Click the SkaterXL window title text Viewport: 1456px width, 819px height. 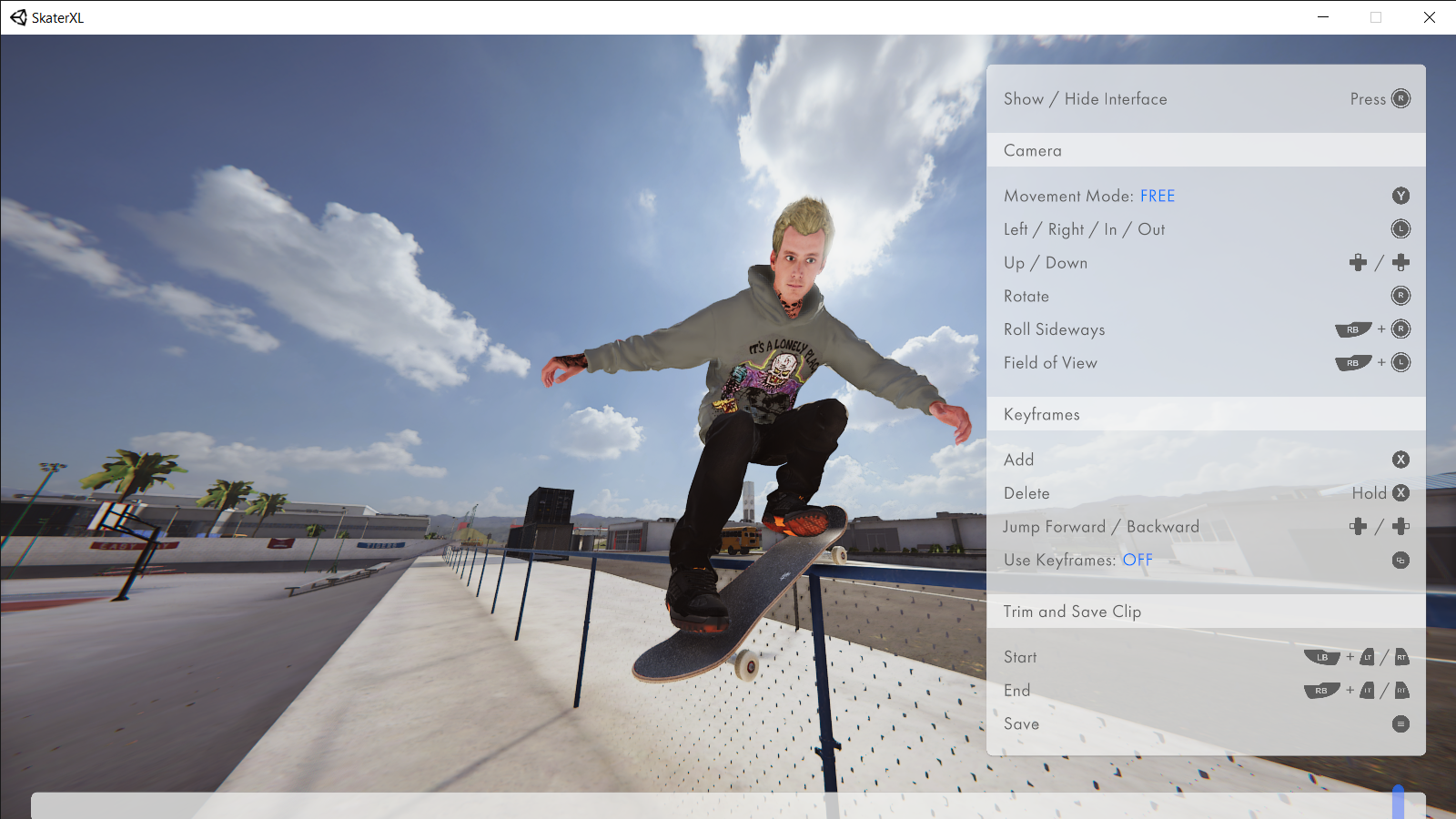(x=57, y=18)
